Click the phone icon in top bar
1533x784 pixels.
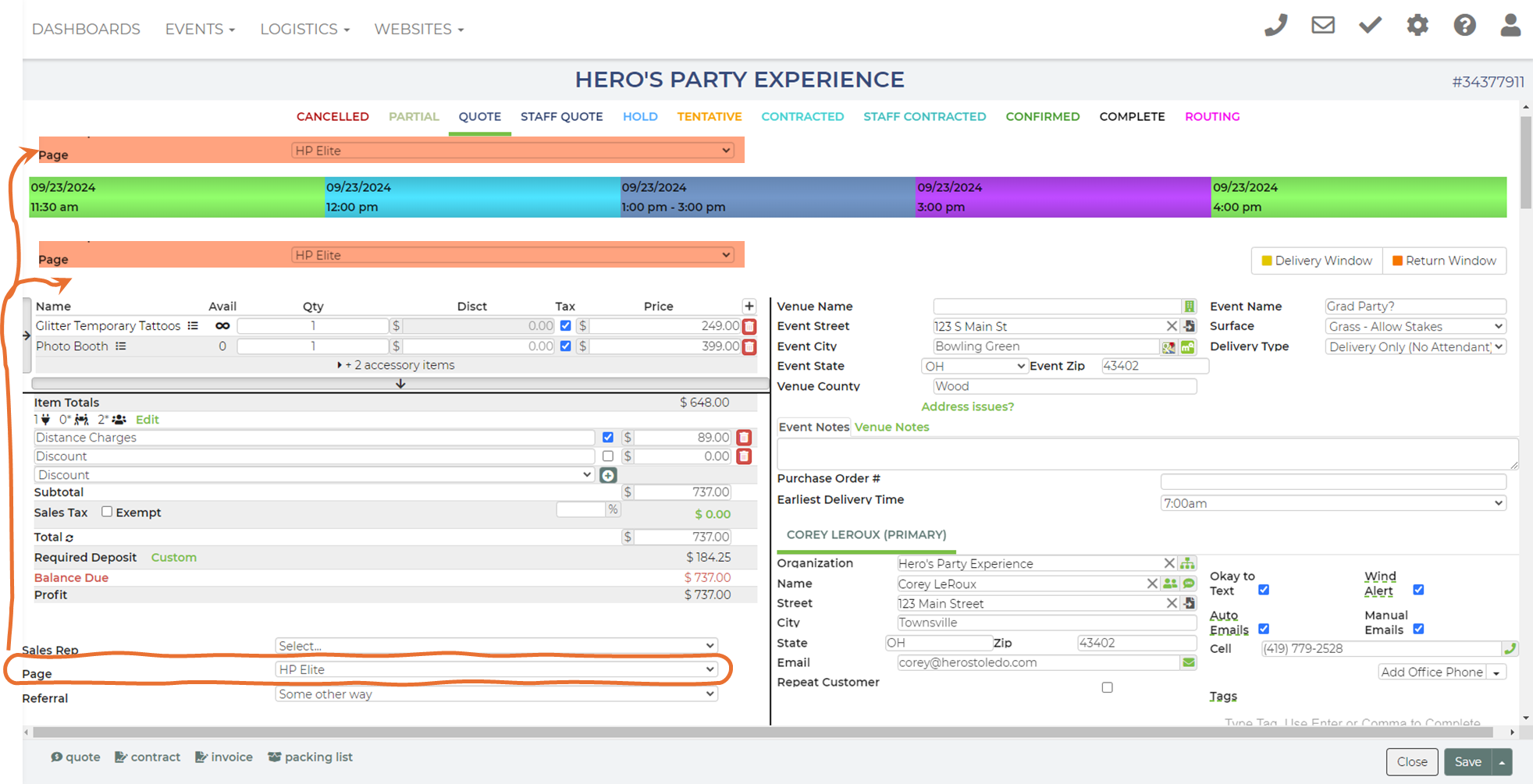click(1275, 26)
